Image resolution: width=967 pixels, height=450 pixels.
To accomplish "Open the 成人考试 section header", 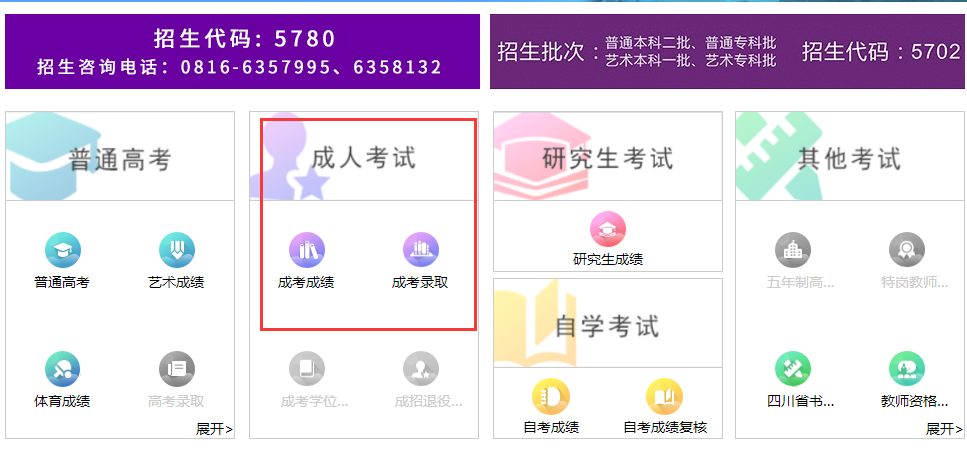I will pyautogui.click(x=364, y=157).
